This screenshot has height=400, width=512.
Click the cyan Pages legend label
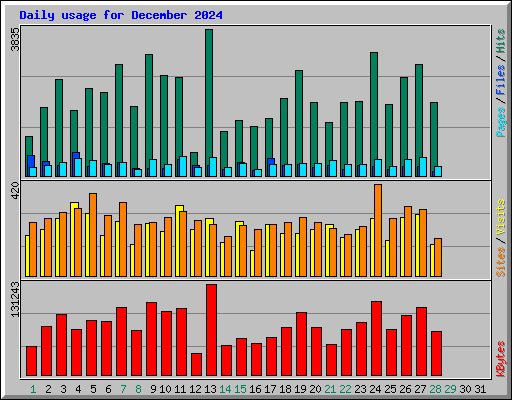point(500,122)
